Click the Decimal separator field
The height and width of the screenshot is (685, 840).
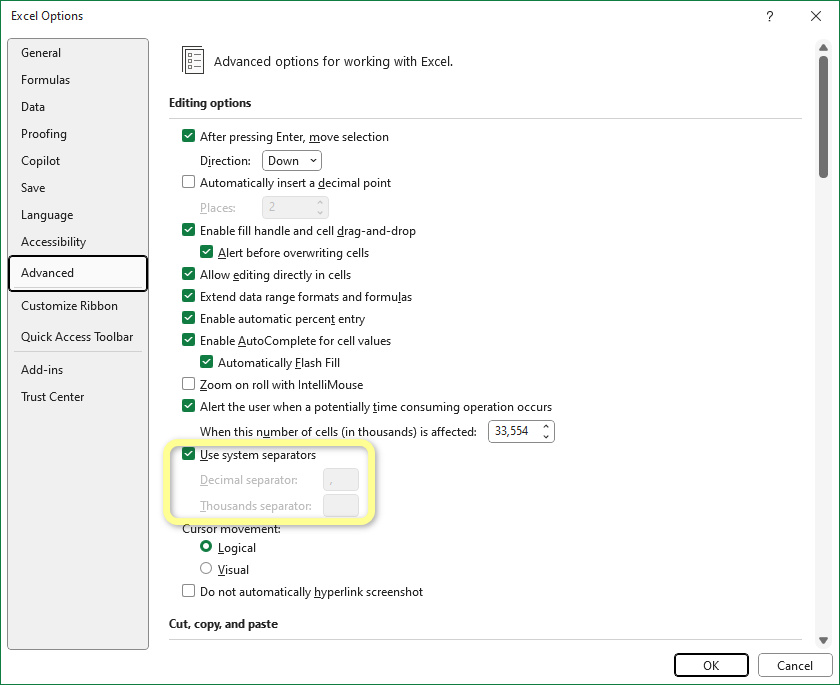(341, 479)
